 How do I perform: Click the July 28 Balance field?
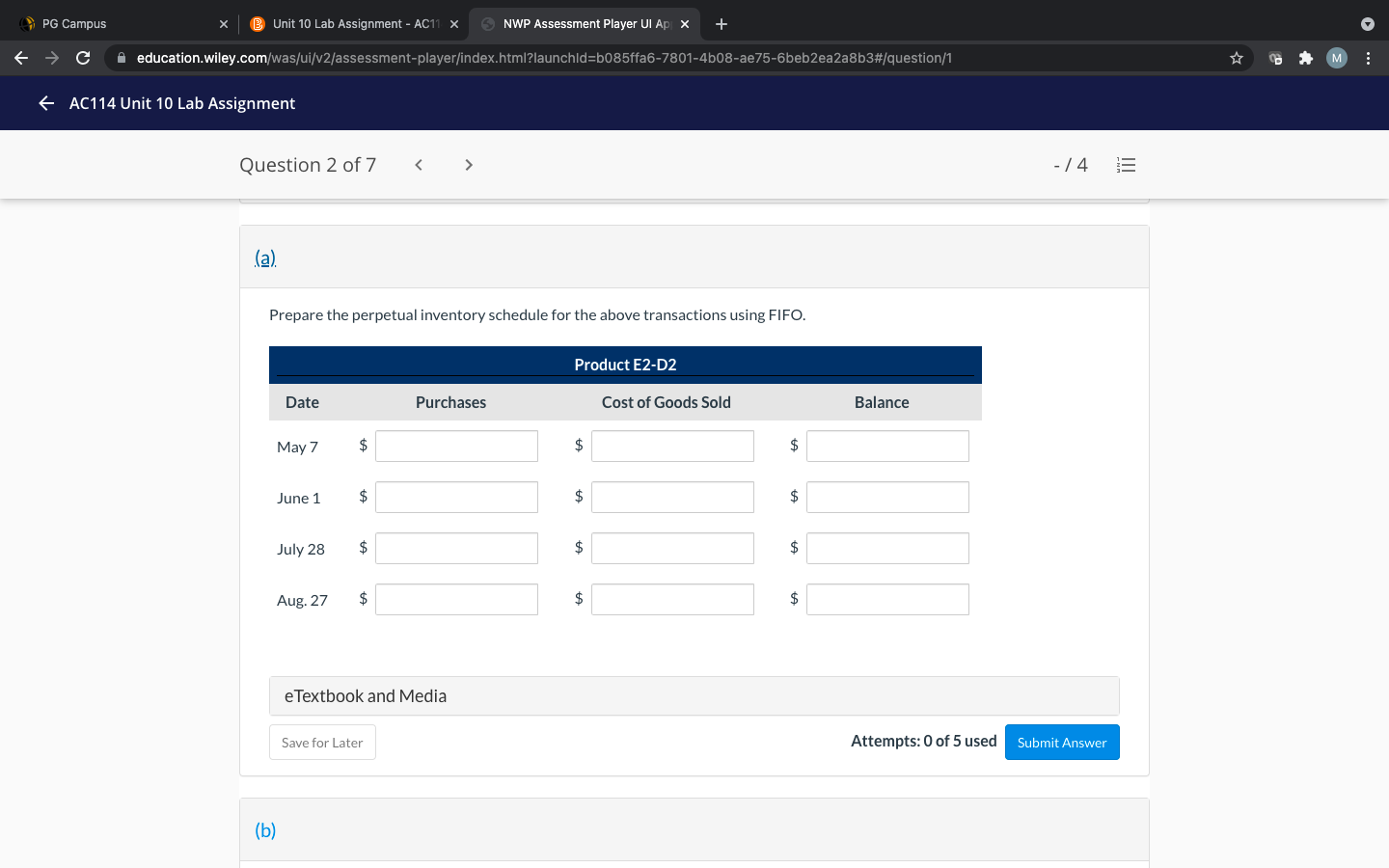point(887,548)
